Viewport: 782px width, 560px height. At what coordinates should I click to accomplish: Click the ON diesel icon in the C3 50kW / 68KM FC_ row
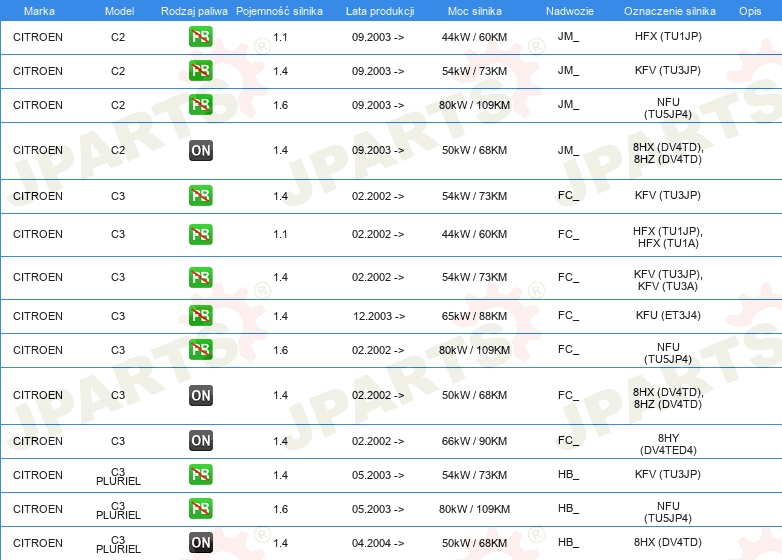[x=200, y=395]
